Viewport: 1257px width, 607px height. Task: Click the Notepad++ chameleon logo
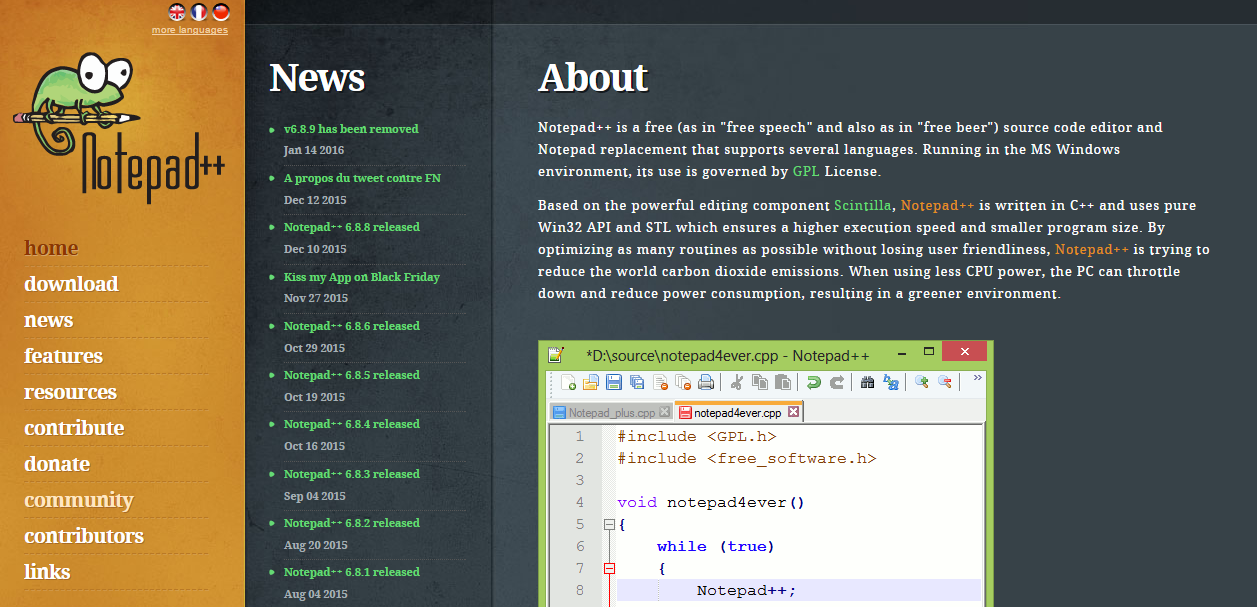point(118,126)
